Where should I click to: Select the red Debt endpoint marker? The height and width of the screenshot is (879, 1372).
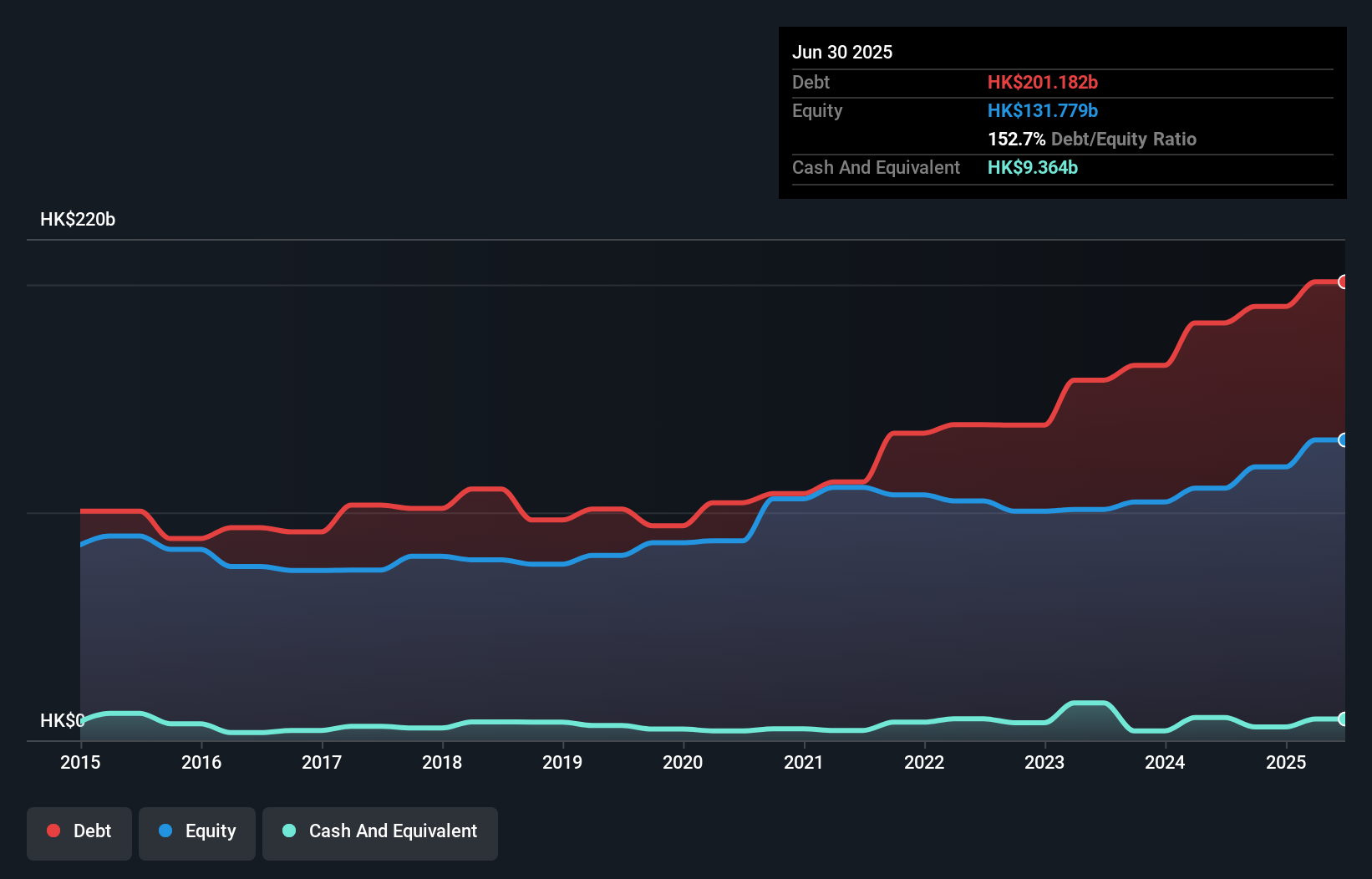point(1344,283)
